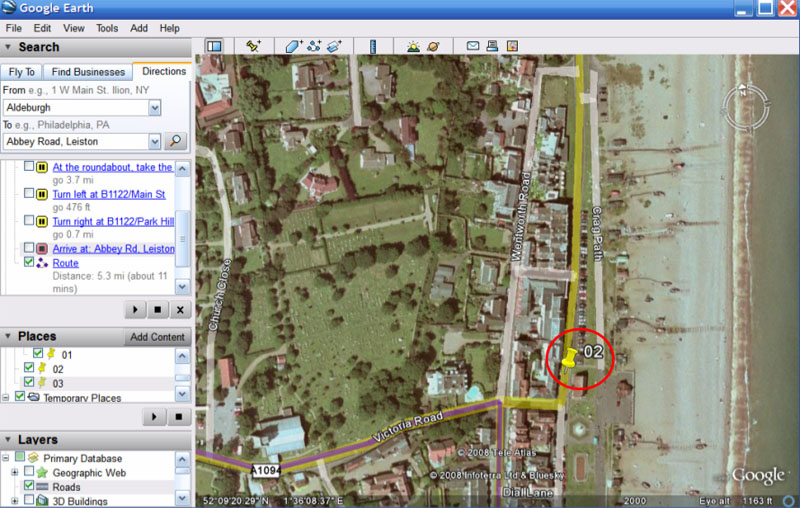
Task: Open the View menu
Action: 74,28
